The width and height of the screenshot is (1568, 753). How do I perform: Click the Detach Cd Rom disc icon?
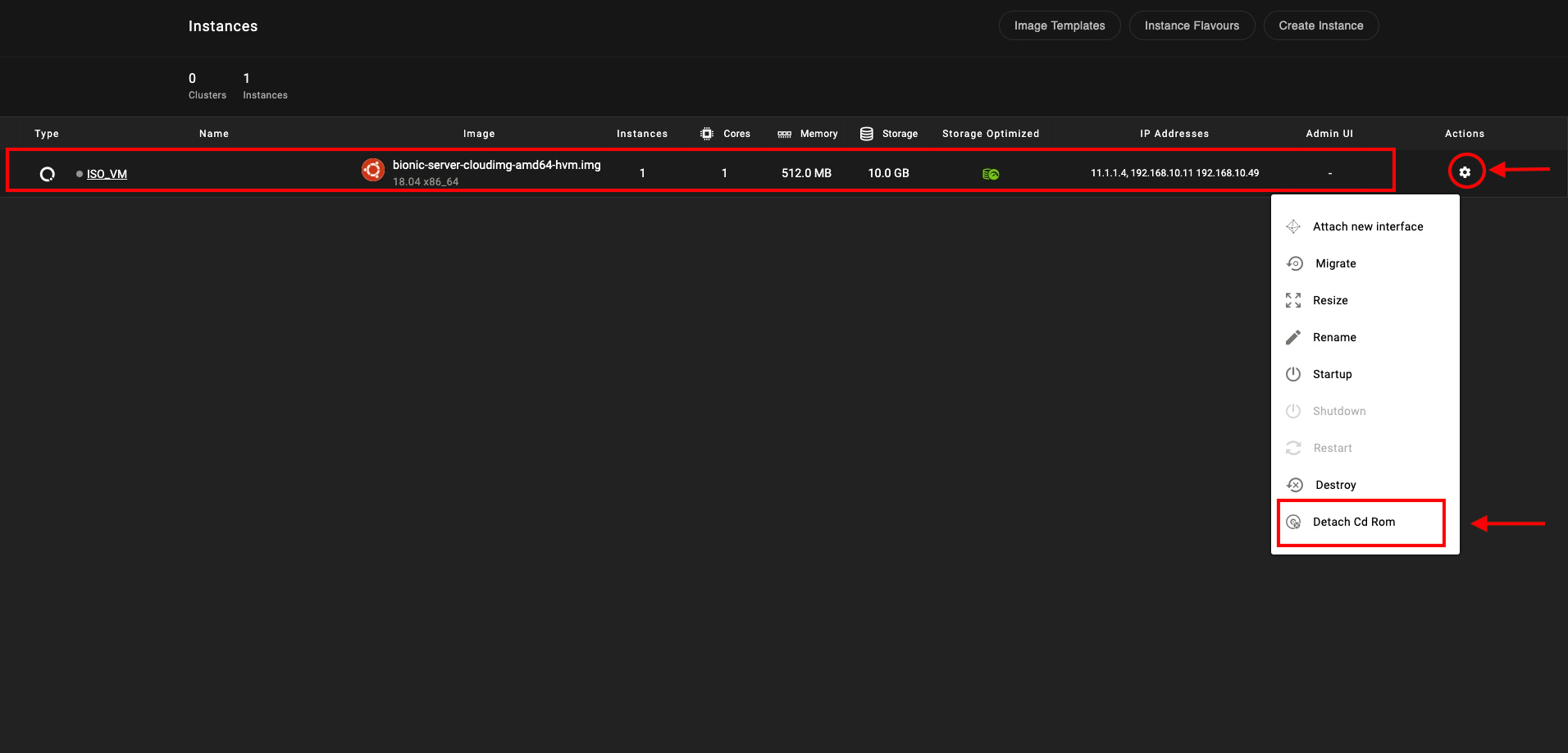1293,522
